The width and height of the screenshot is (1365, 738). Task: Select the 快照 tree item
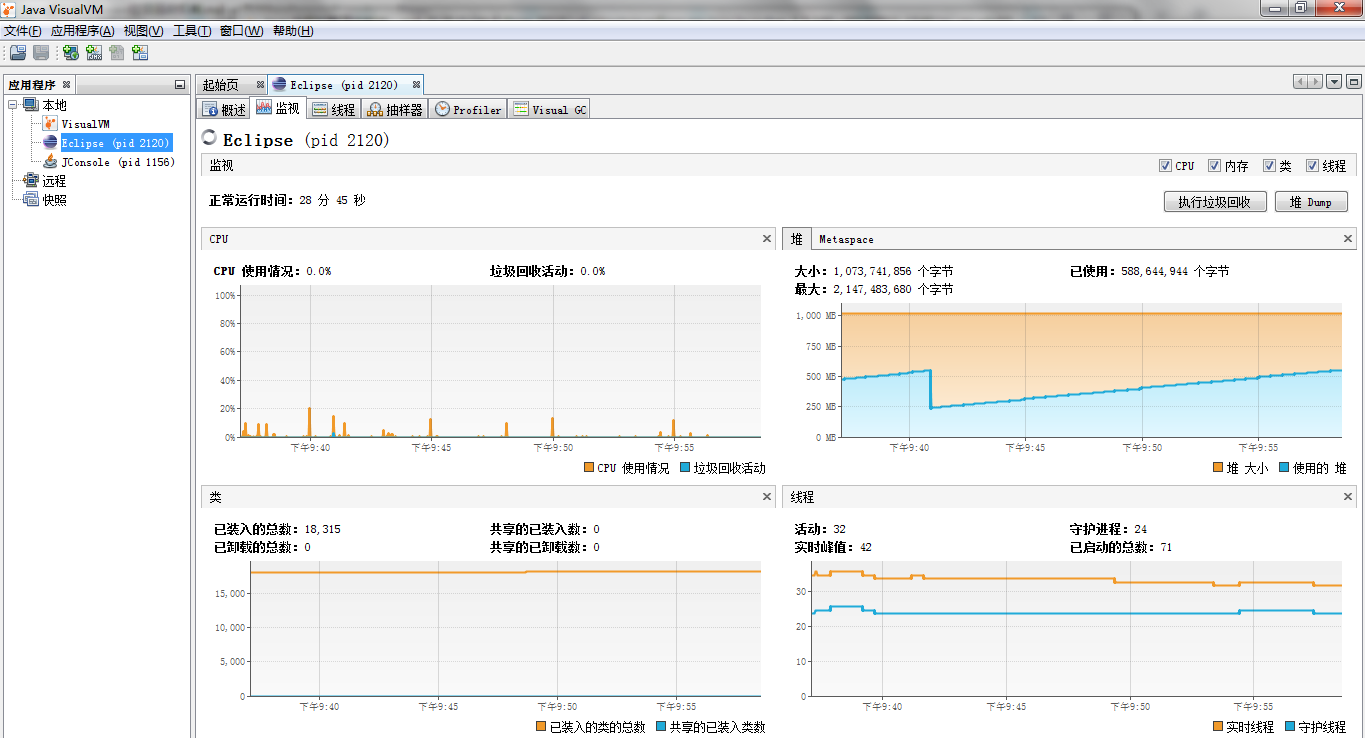tap(54, 200)
